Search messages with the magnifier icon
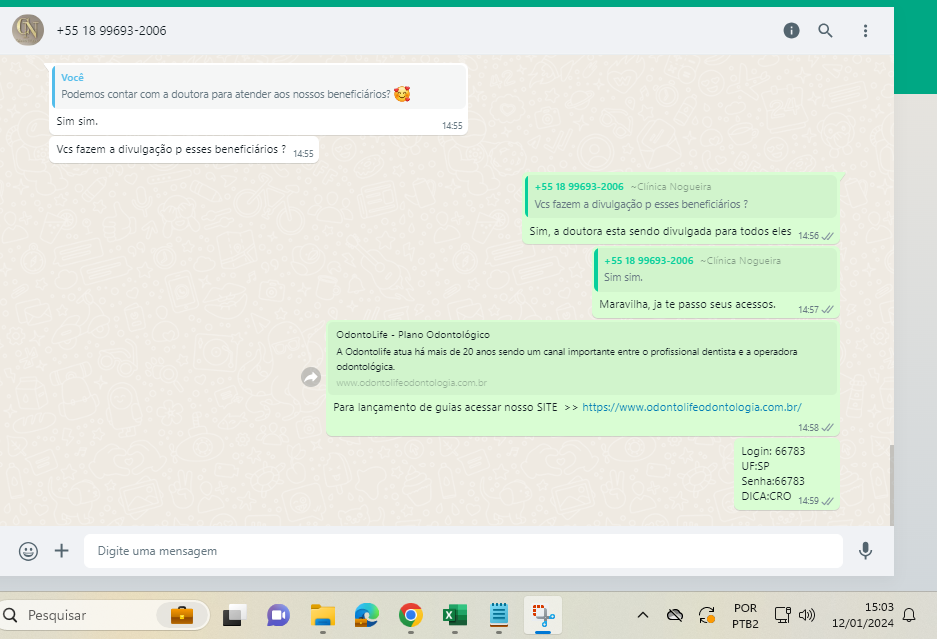Viewport: 937px width, 639px height. point(825,31)
